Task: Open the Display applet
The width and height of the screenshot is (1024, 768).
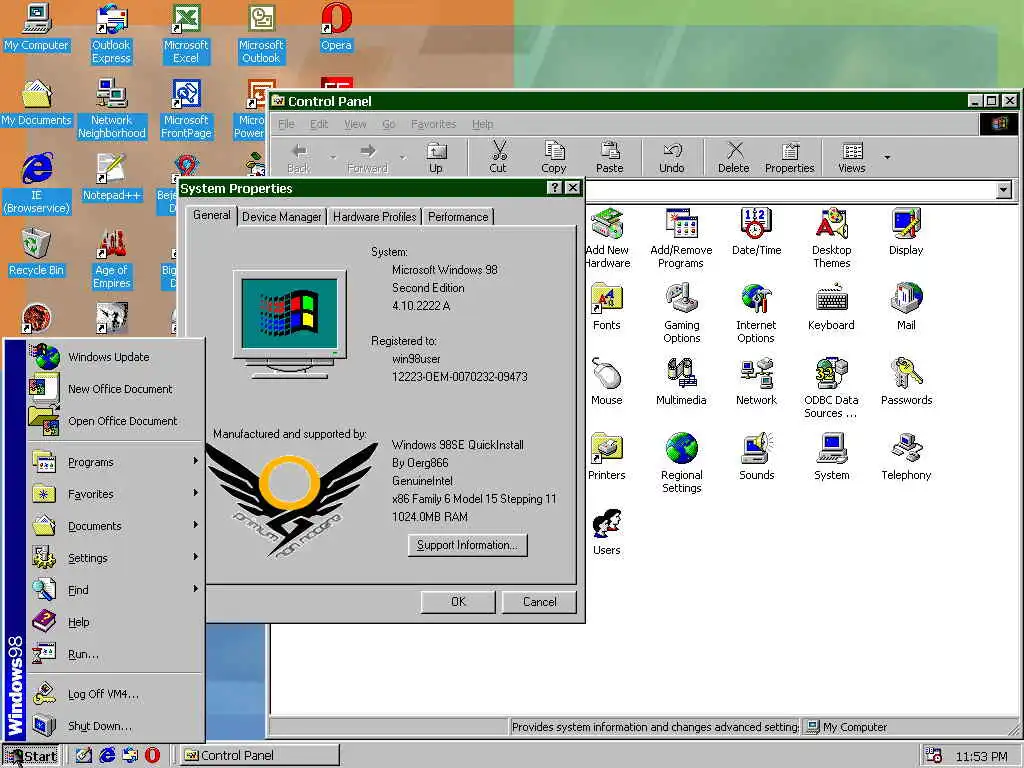Action: [906, 232]
